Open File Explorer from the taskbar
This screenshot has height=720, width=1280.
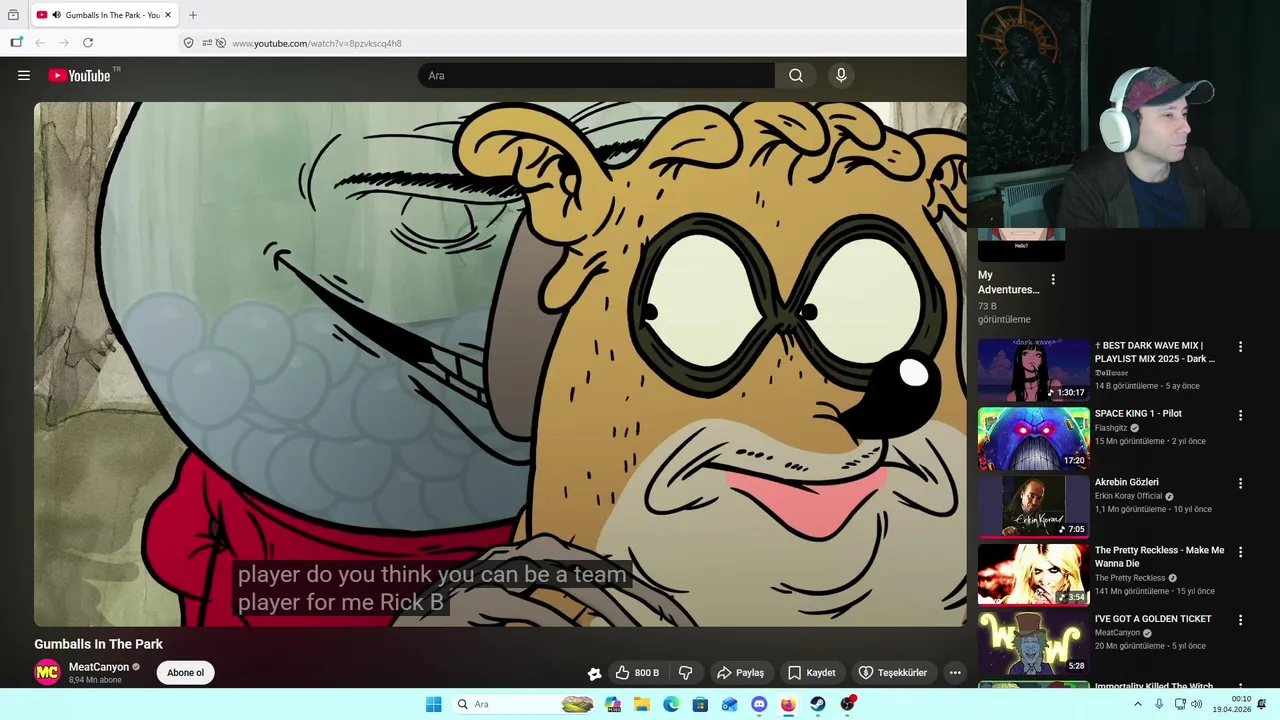(642, 704)
